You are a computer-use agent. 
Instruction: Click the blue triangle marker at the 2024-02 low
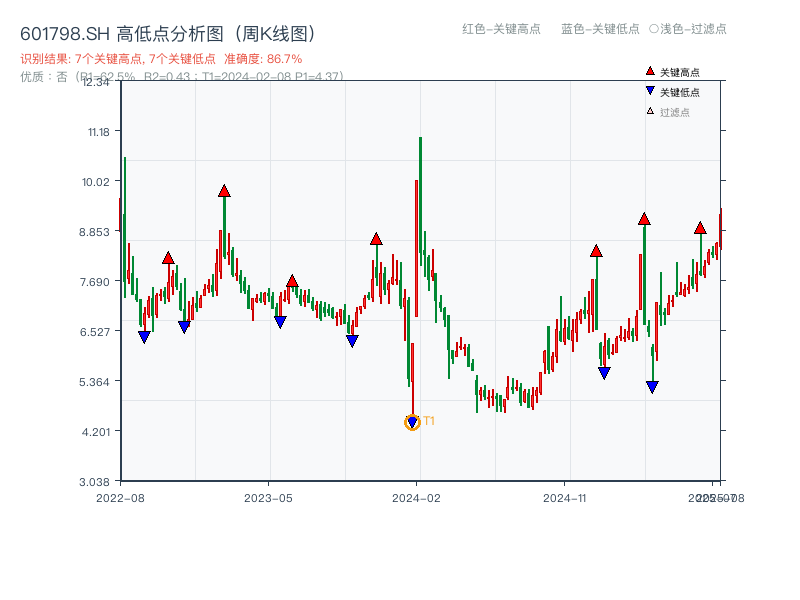click(411, 422)
